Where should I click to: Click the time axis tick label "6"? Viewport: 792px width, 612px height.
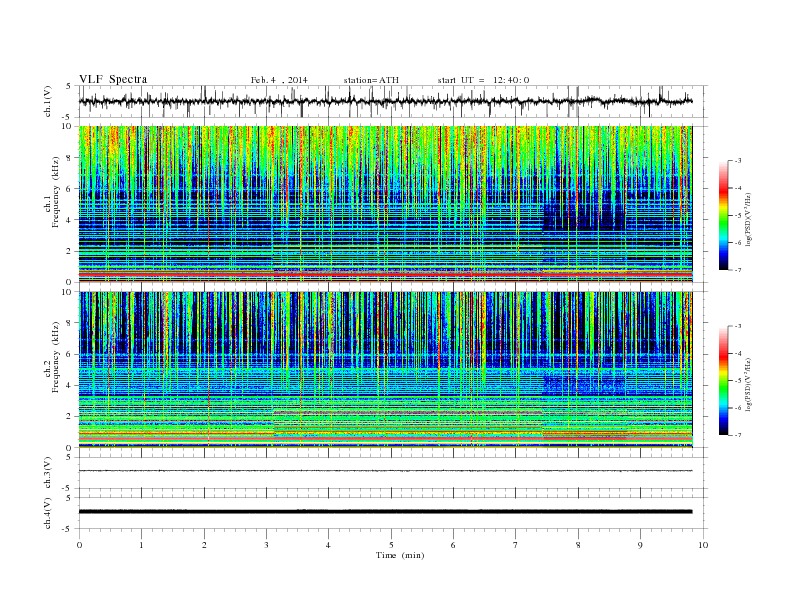click(453, 545)
